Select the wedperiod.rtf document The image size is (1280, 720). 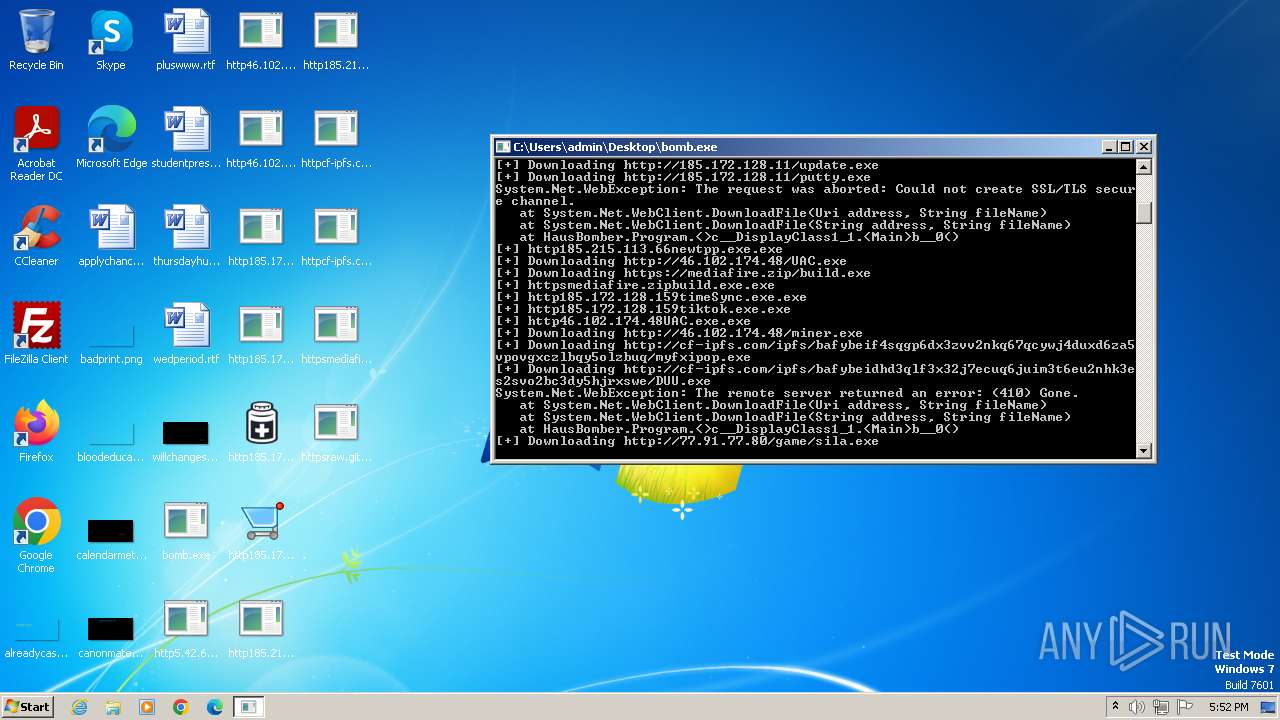[x=186, y=335]
